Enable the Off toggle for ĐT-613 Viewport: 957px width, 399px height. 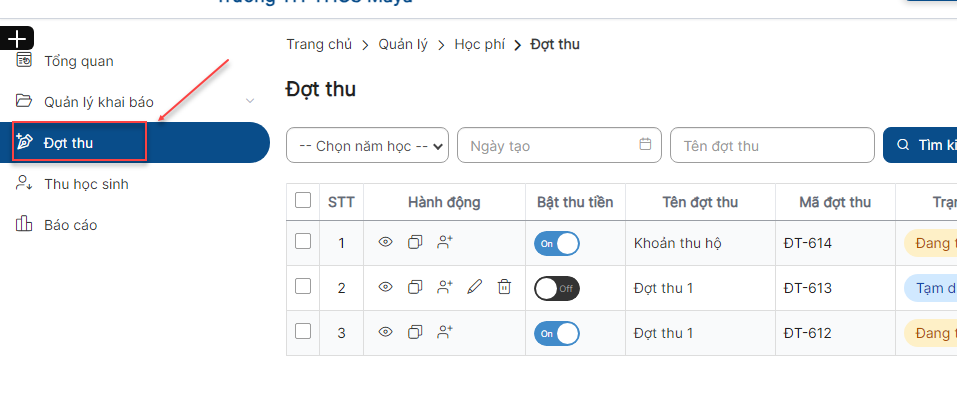point(557,289)
